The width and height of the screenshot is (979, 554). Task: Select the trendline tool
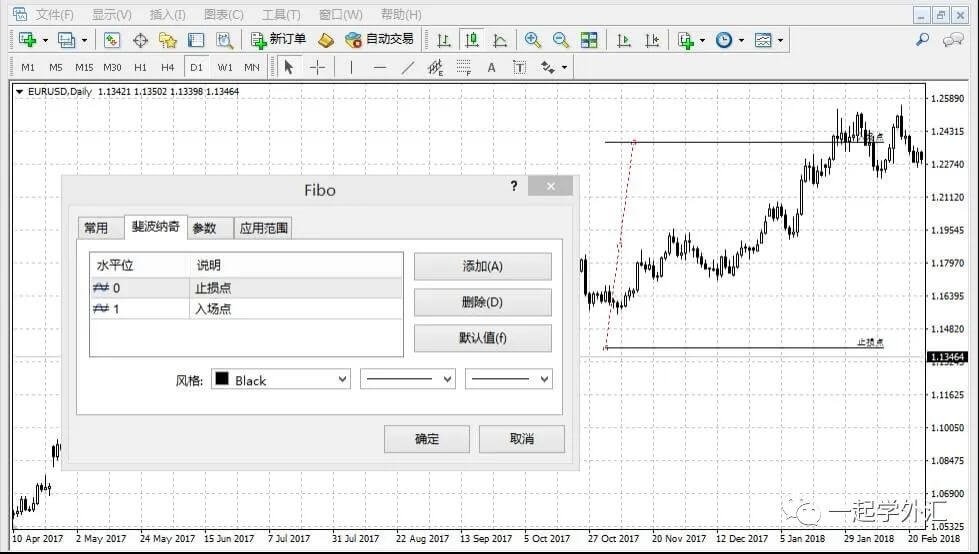click(408, 67)
